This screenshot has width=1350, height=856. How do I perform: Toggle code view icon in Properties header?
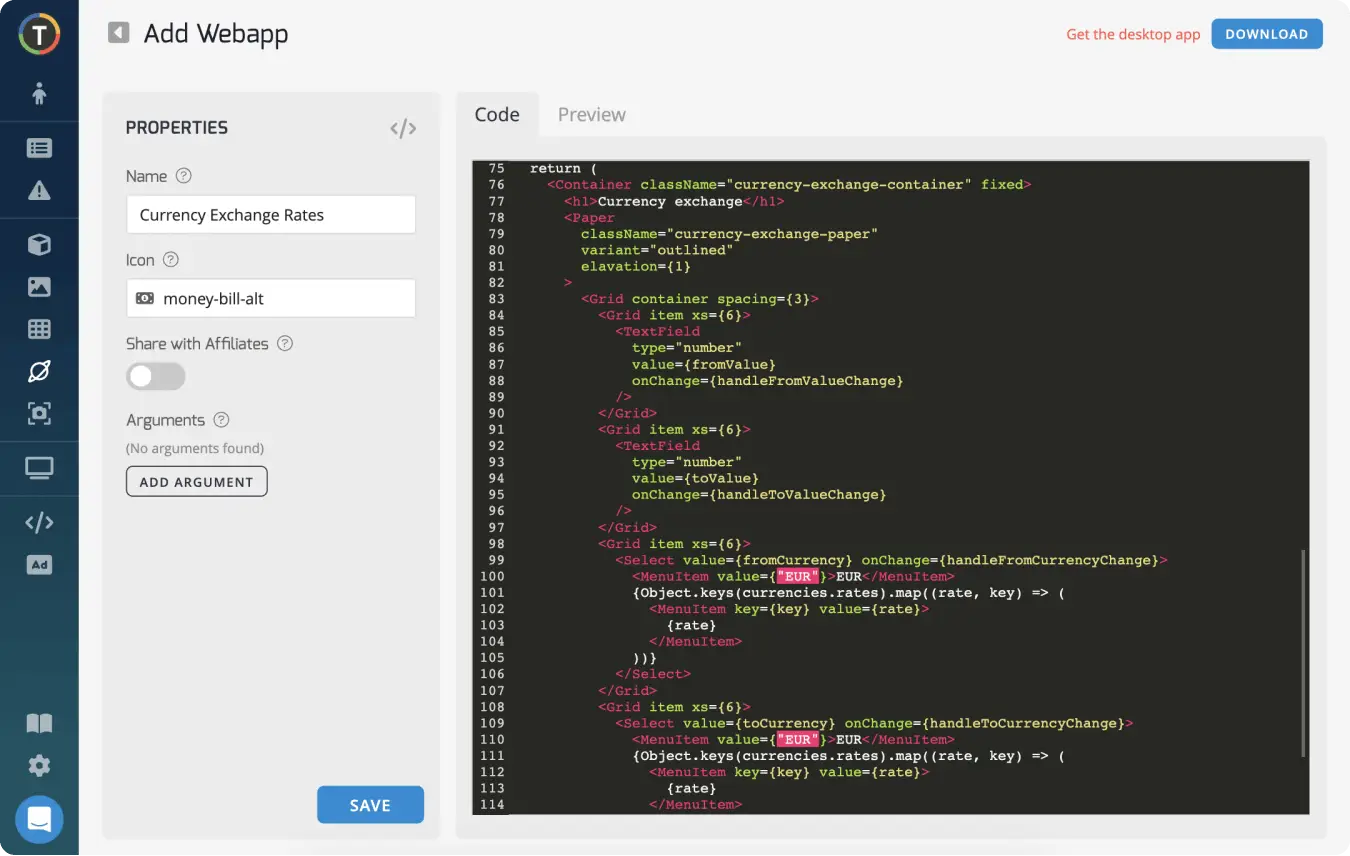click(x=403, y=128)
